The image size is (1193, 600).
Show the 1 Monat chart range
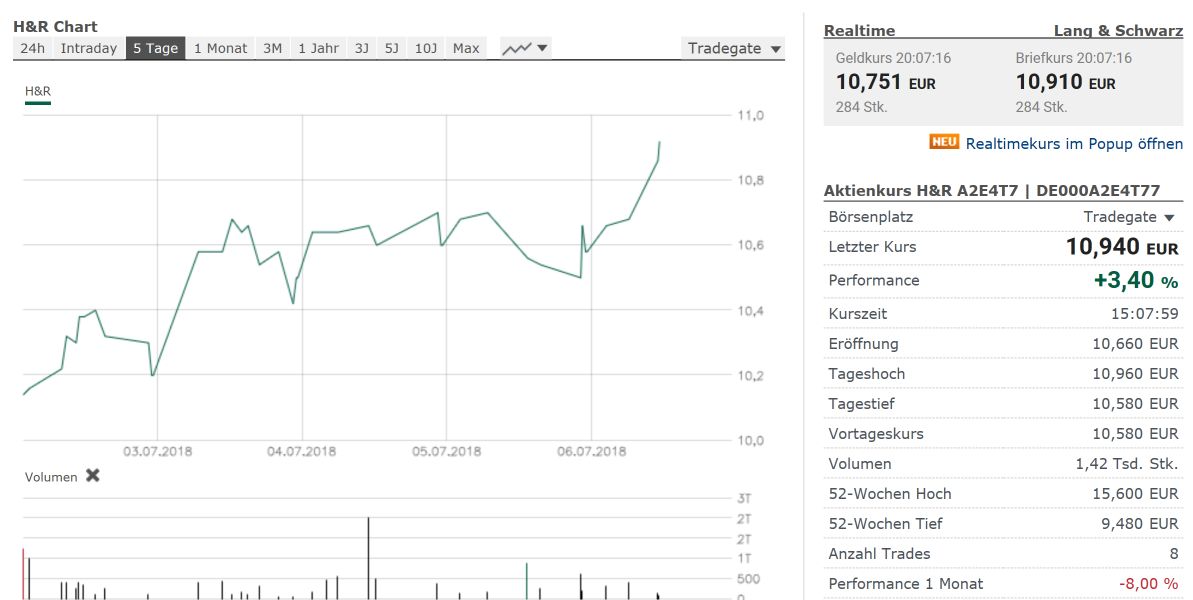pos(220,48)
